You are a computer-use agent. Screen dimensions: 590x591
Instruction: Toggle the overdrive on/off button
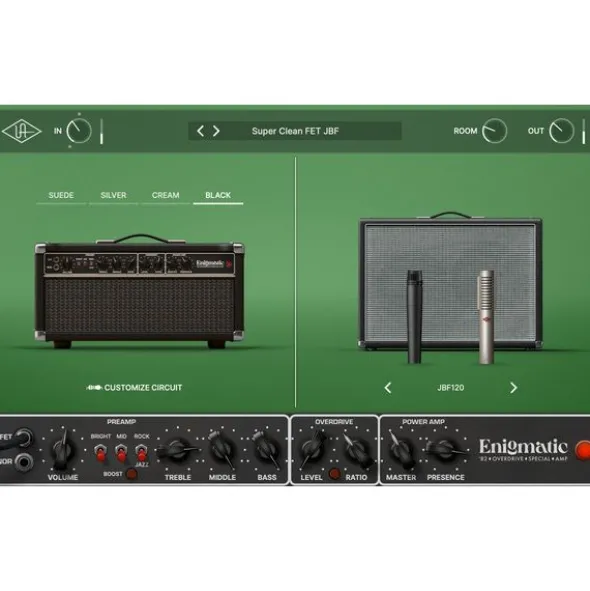tap(334, 473)
